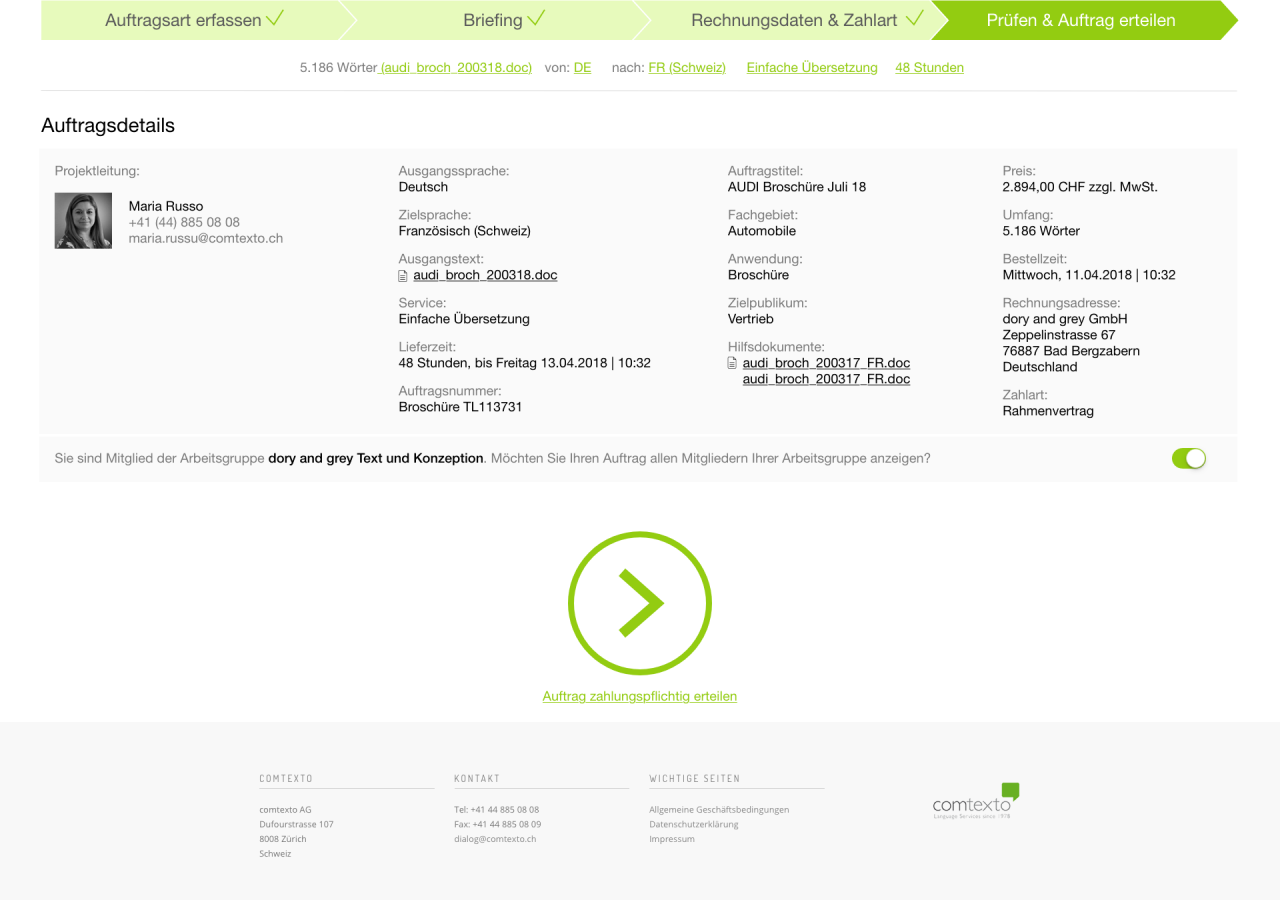Click Maria Russo's profile photo
Image resolution: width=1280 pixels, height=900 pixels.
tap(83, 221)
